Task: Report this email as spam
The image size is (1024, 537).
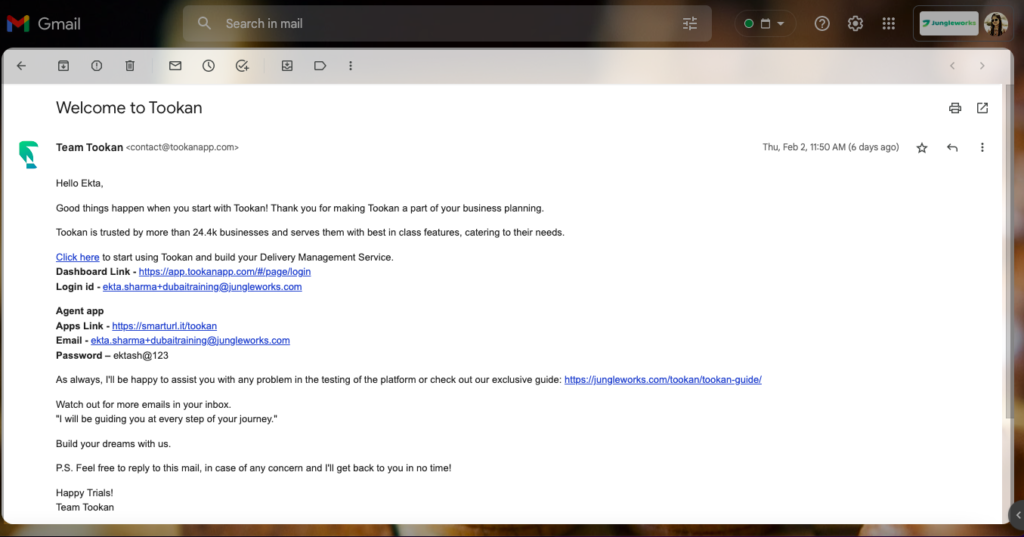Action: [x=96, y=66]
